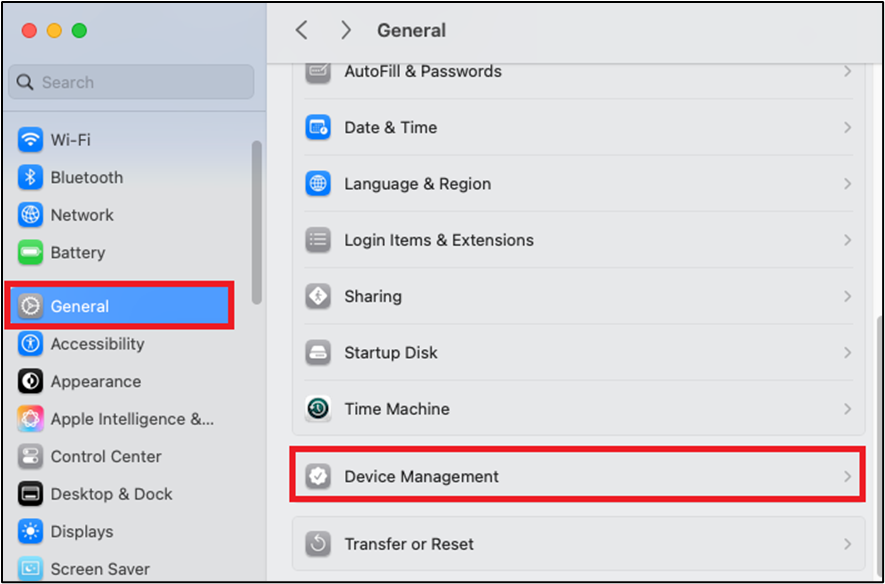Click the Network globe icon

pos(30,215)
